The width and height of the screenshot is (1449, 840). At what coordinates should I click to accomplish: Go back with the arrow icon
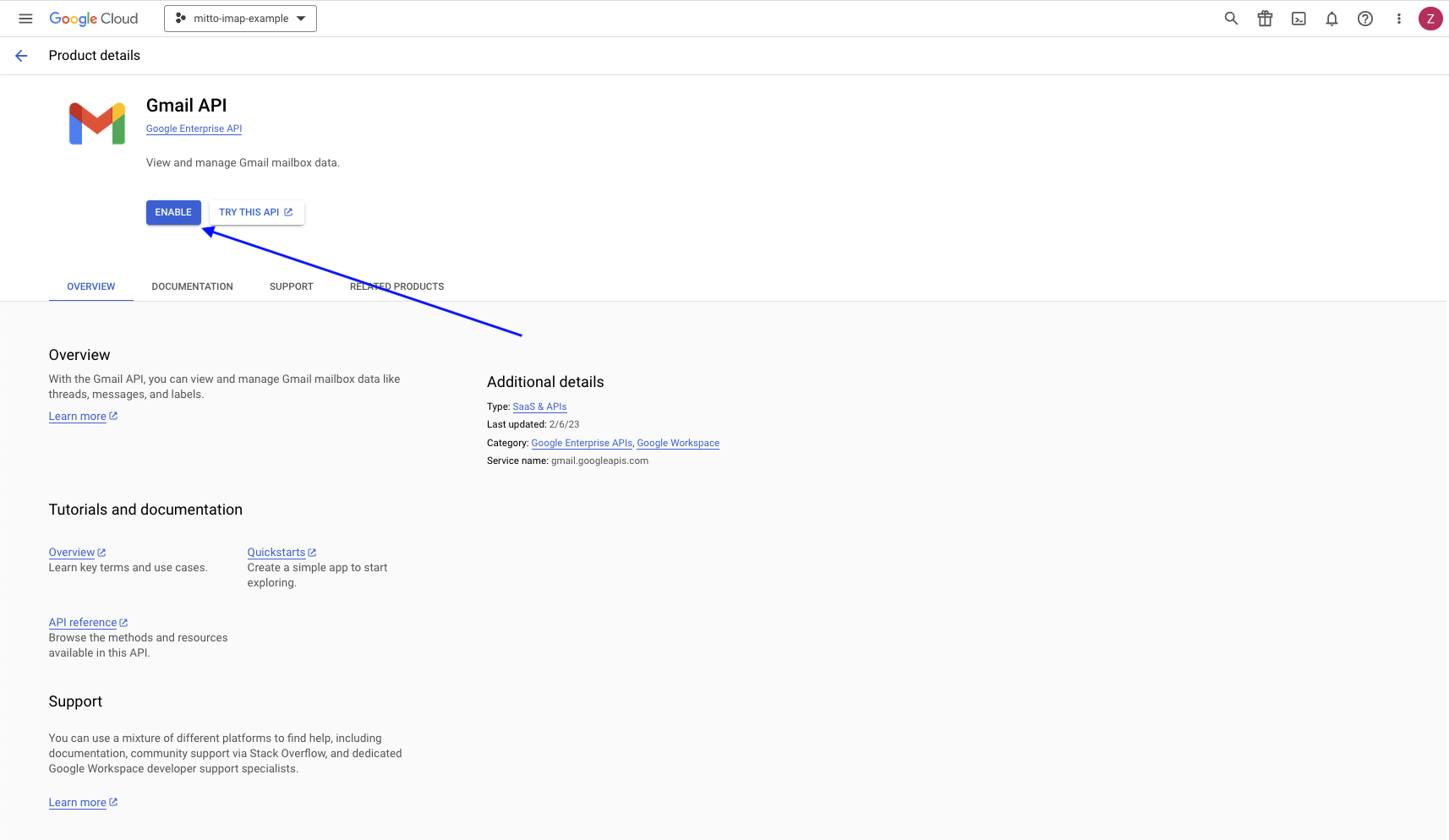[21, 56]
